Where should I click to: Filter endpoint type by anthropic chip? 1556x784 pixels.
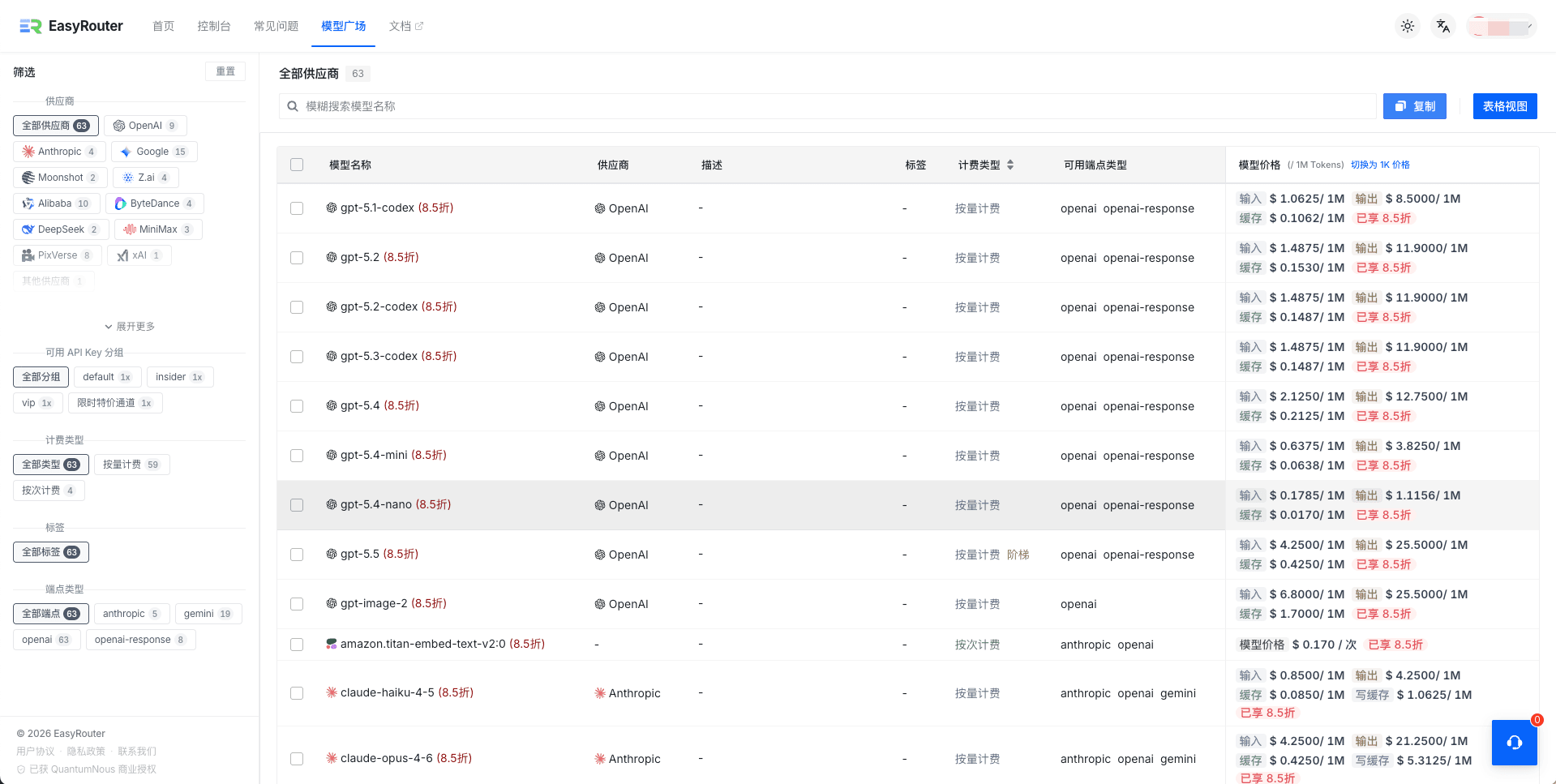click(132, 614)
